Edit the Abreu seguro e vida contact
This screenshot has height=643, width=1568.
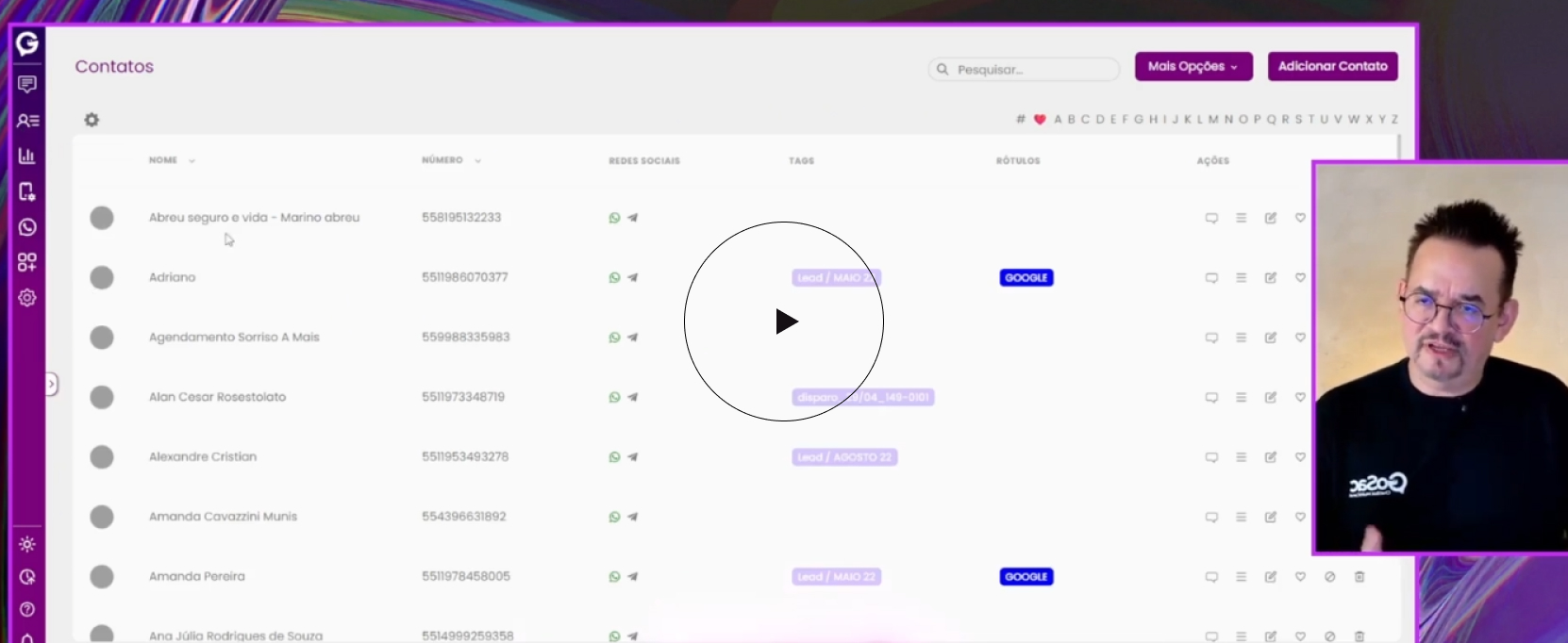1271,218
